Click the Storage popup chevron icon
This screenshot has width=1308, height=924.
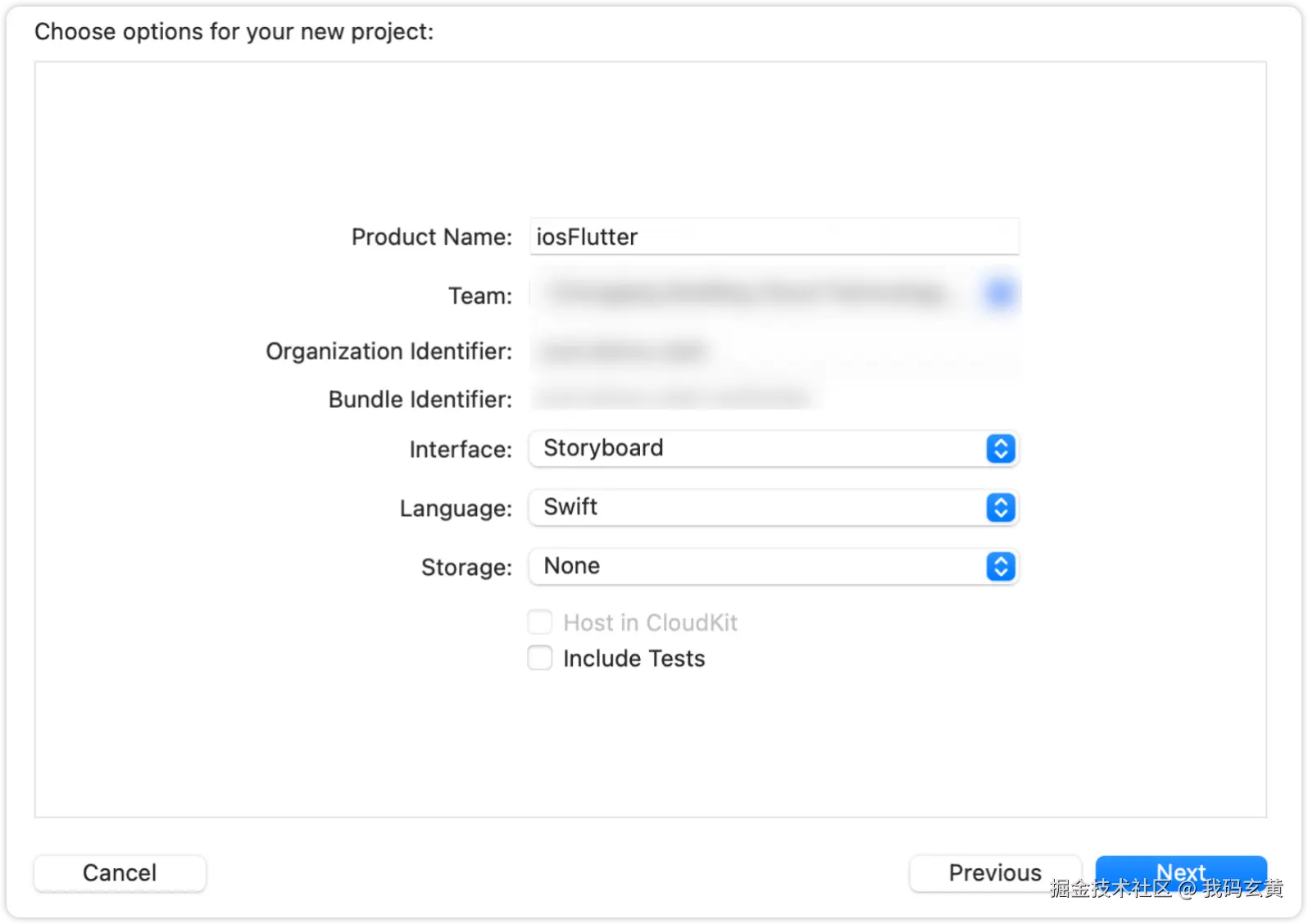pos(1001,567)
